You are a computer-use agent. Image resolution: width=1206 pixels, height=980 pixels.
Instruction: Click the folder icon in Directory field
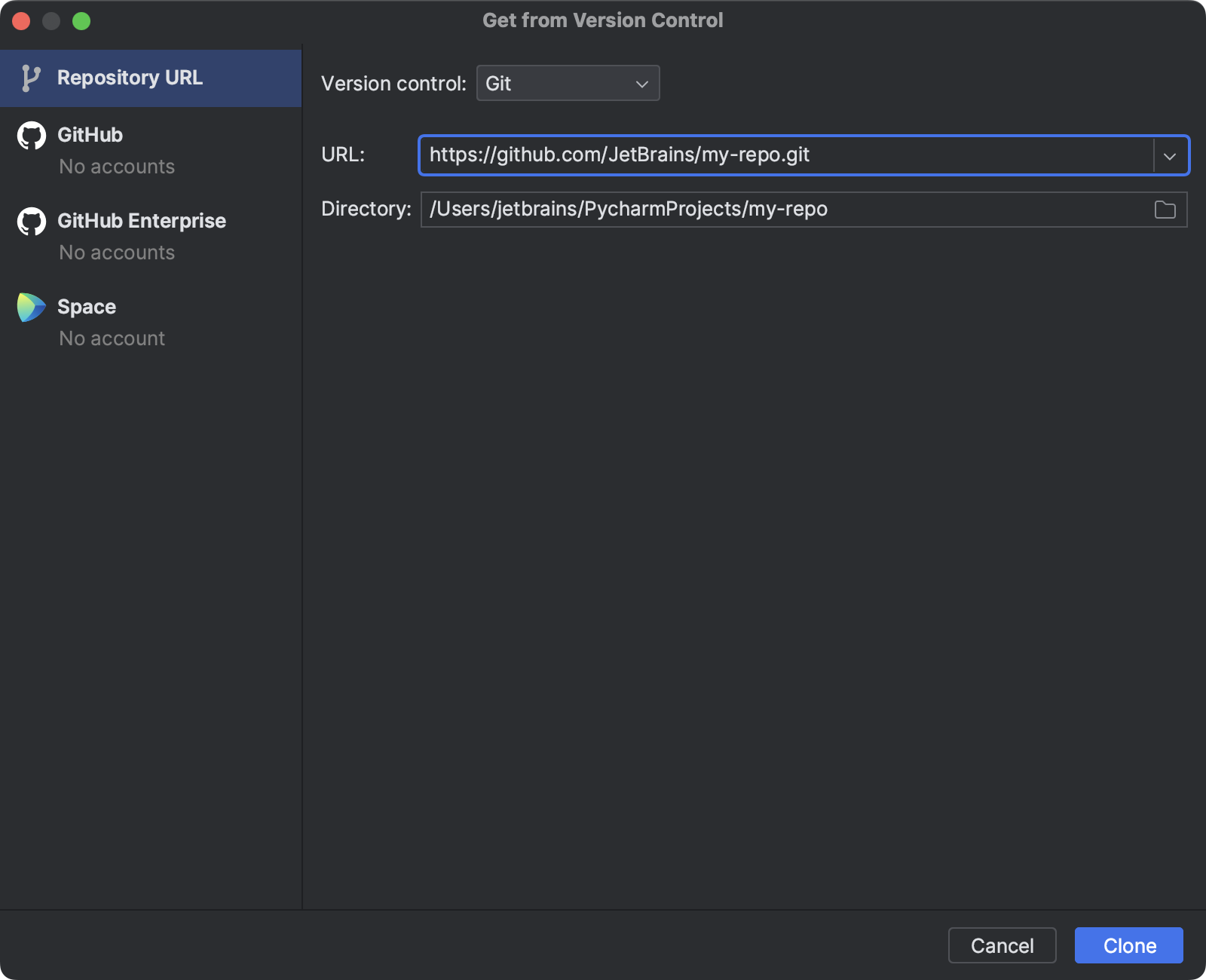(x=1165, y=210)
